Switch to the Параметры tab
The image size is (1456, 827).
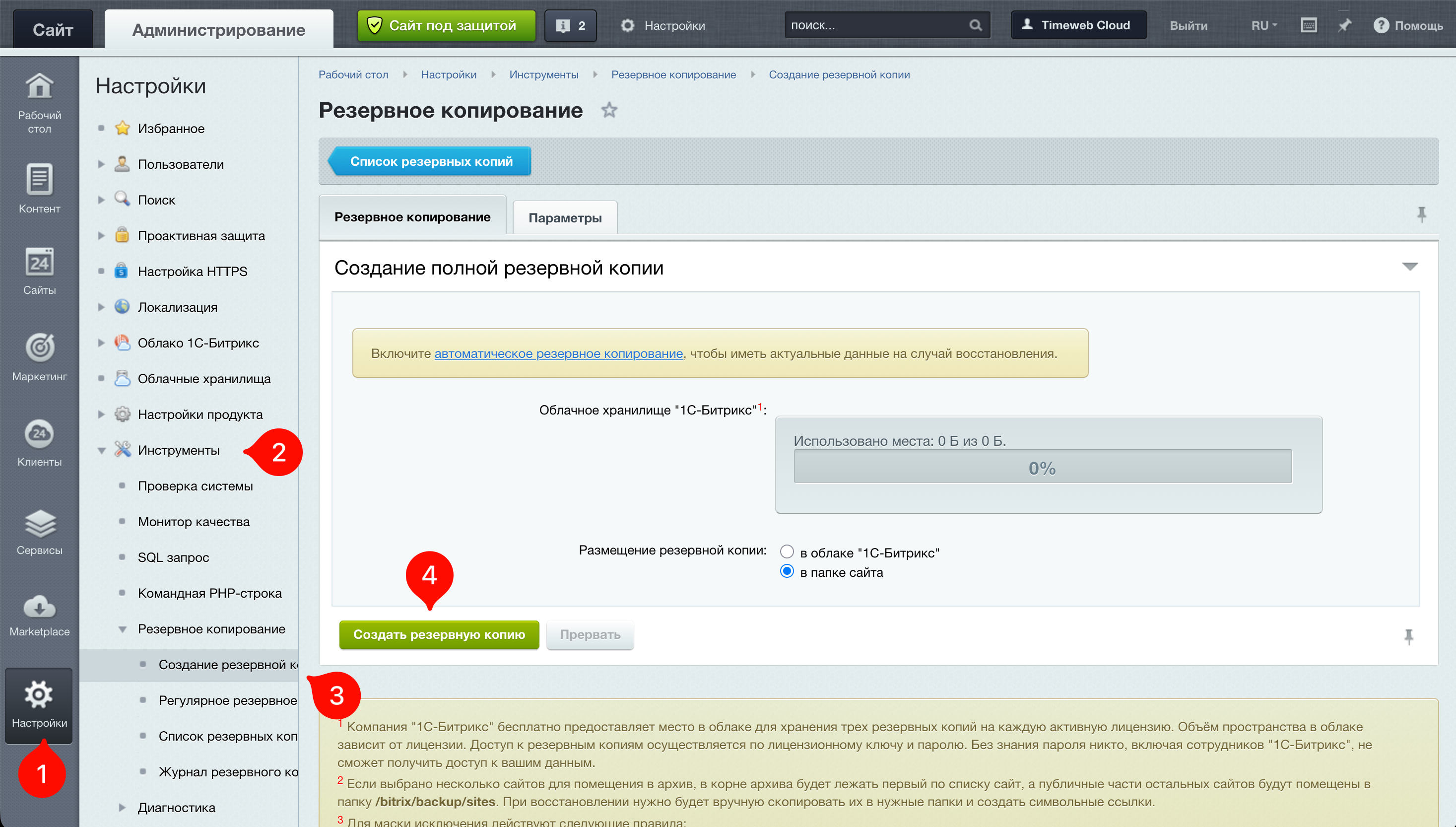tap(565, 218)
